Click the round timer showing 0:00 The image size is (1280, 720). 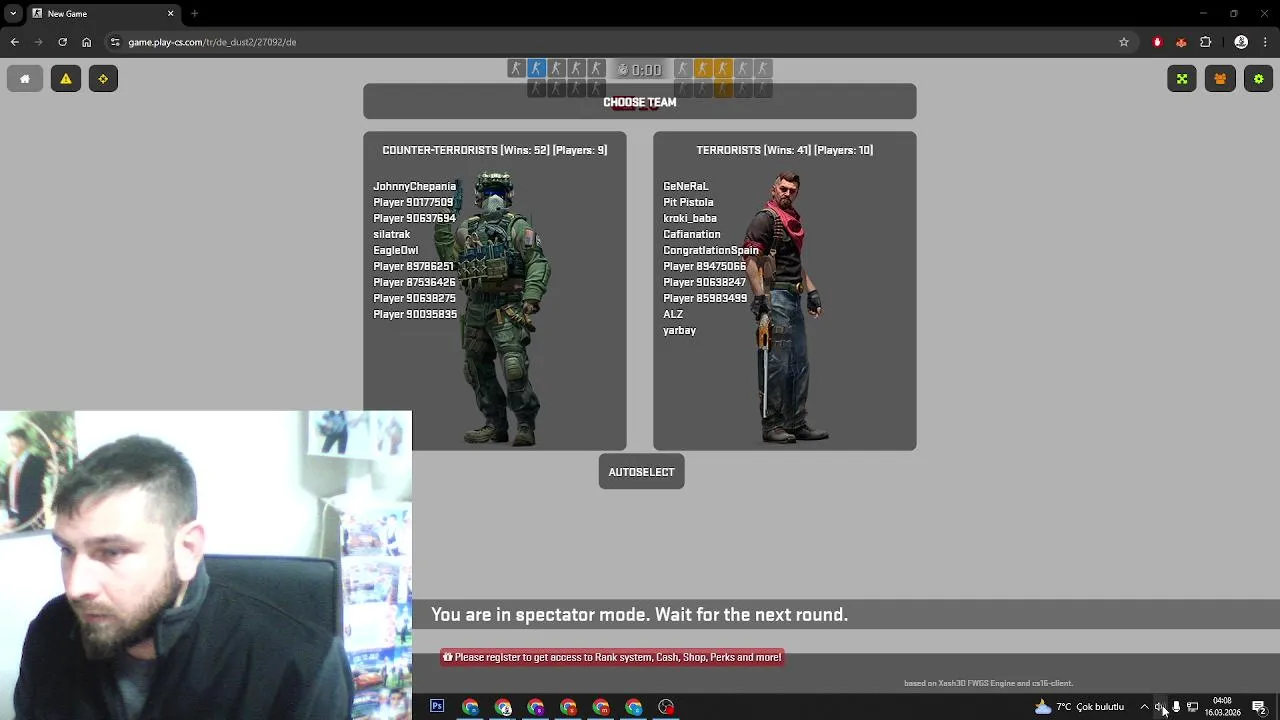point(640,70)
